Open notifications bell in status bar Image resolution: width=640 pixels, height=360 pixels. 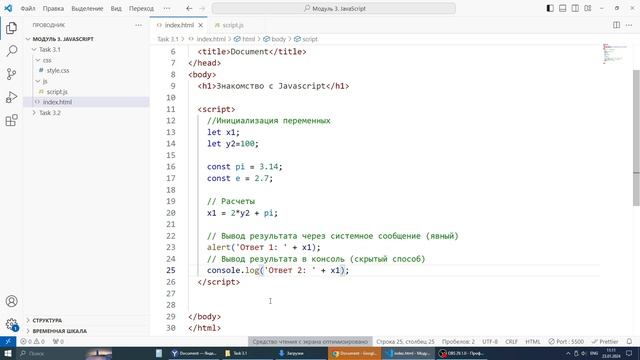pos(629,341)
